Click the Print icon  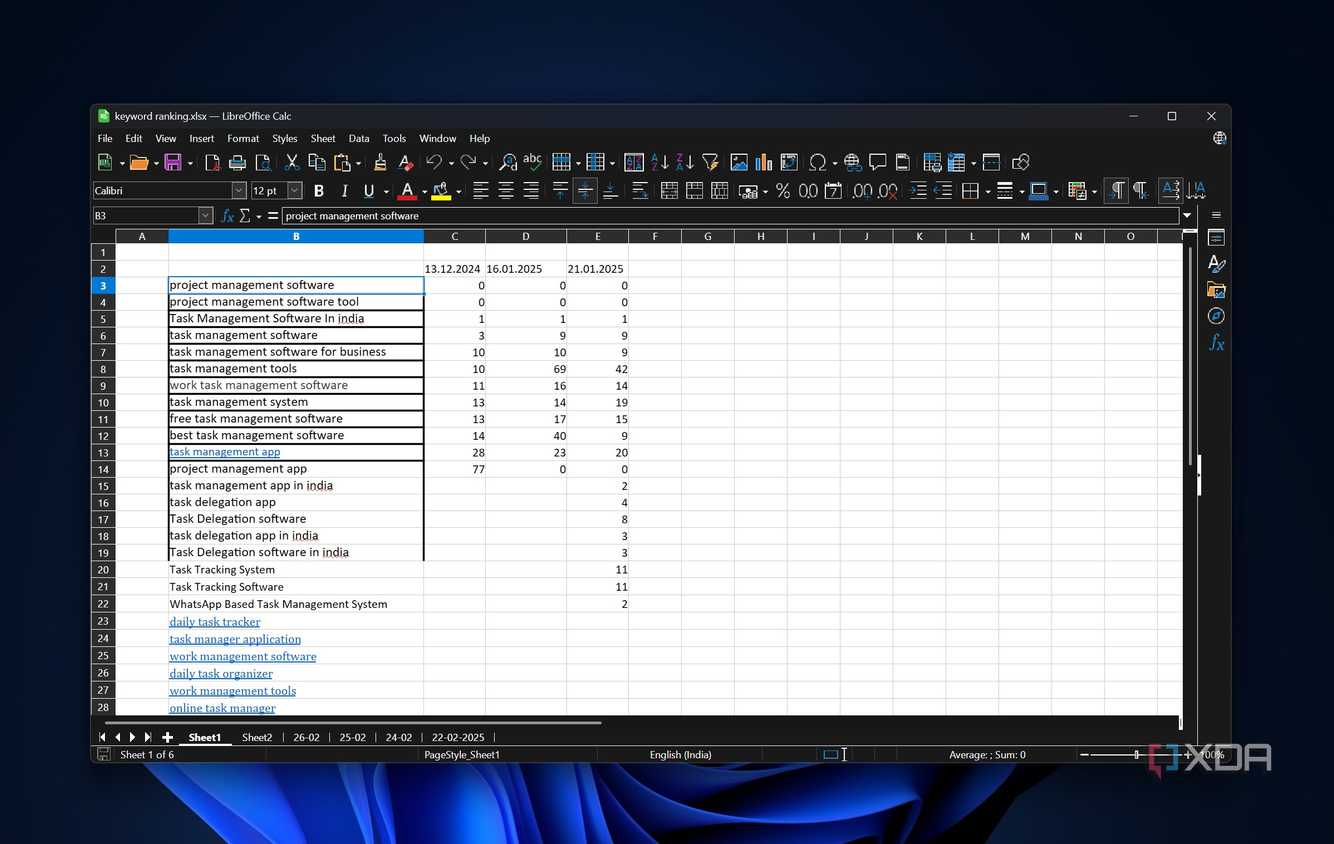click(237, 162)
